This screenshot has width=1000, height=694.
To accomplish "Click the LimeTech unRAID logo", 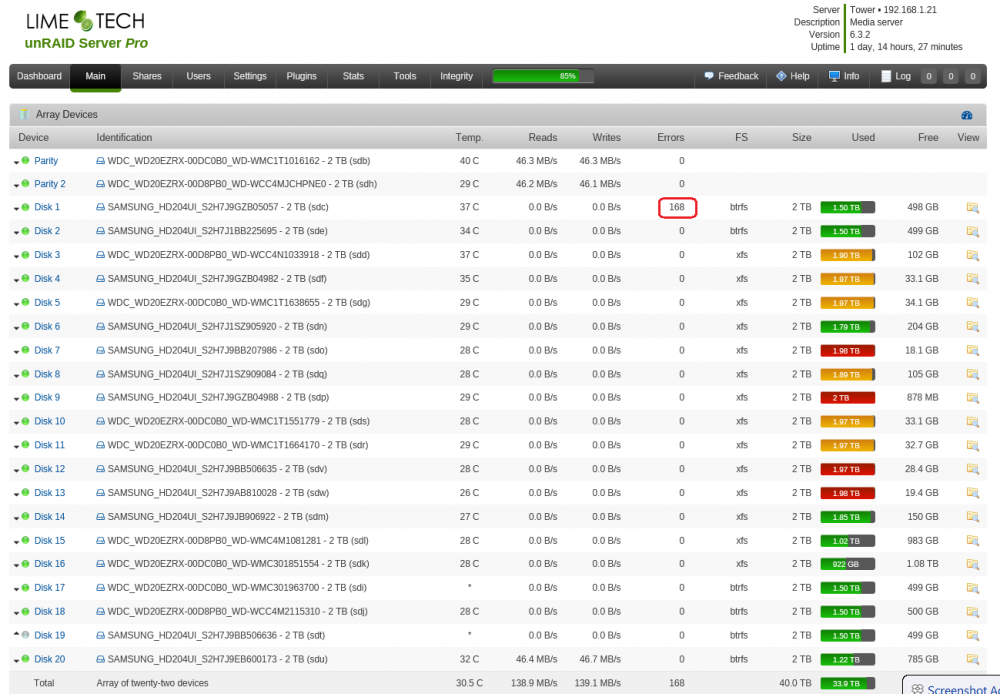I will (86, 30).
